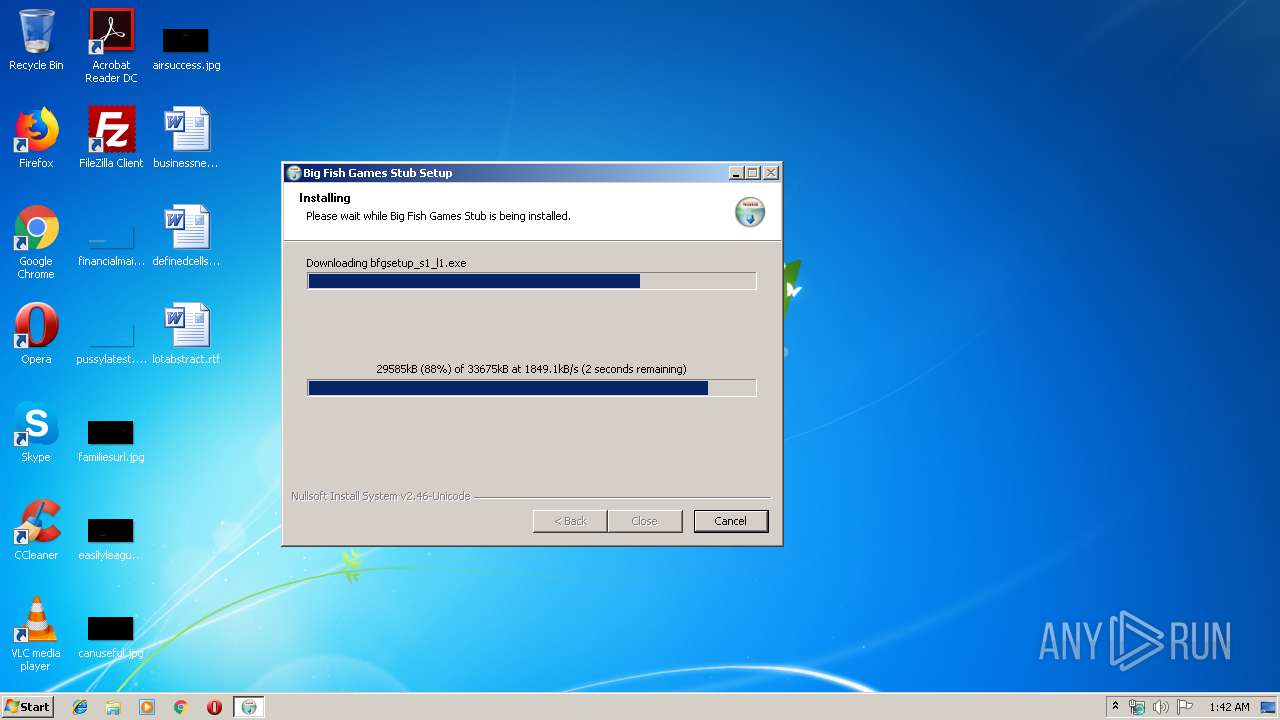The height and width of the screenshot is (720, 1280).
Task: Launch the Opera desktop shortcut
Action: pyautogui.click(x=36, y=334)
